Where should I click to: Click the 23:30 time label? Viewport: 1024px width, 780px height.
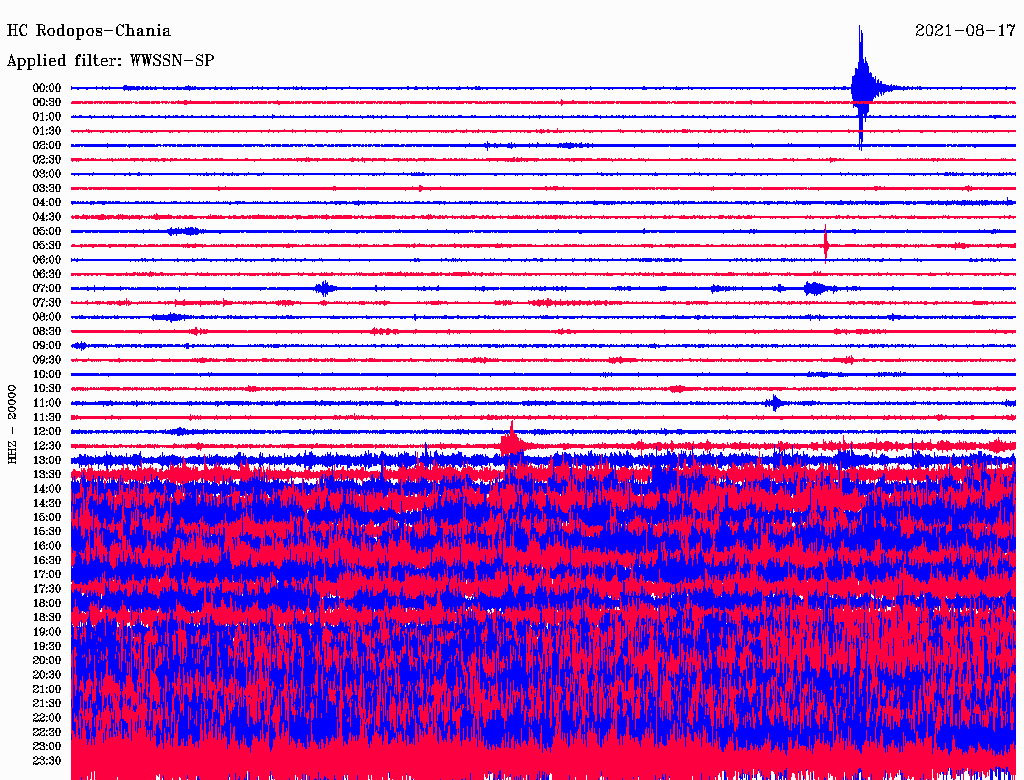pos(47,761)
